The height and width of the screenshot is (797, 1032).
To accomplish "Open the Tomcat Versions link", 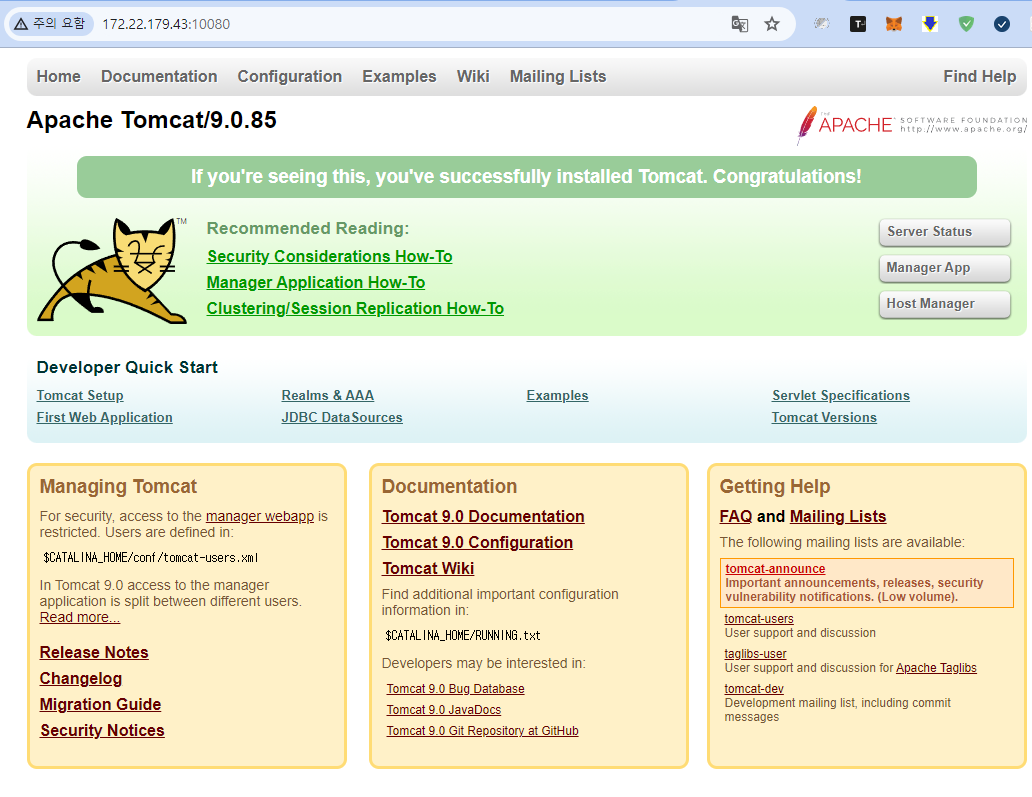I will coord(824,417).
